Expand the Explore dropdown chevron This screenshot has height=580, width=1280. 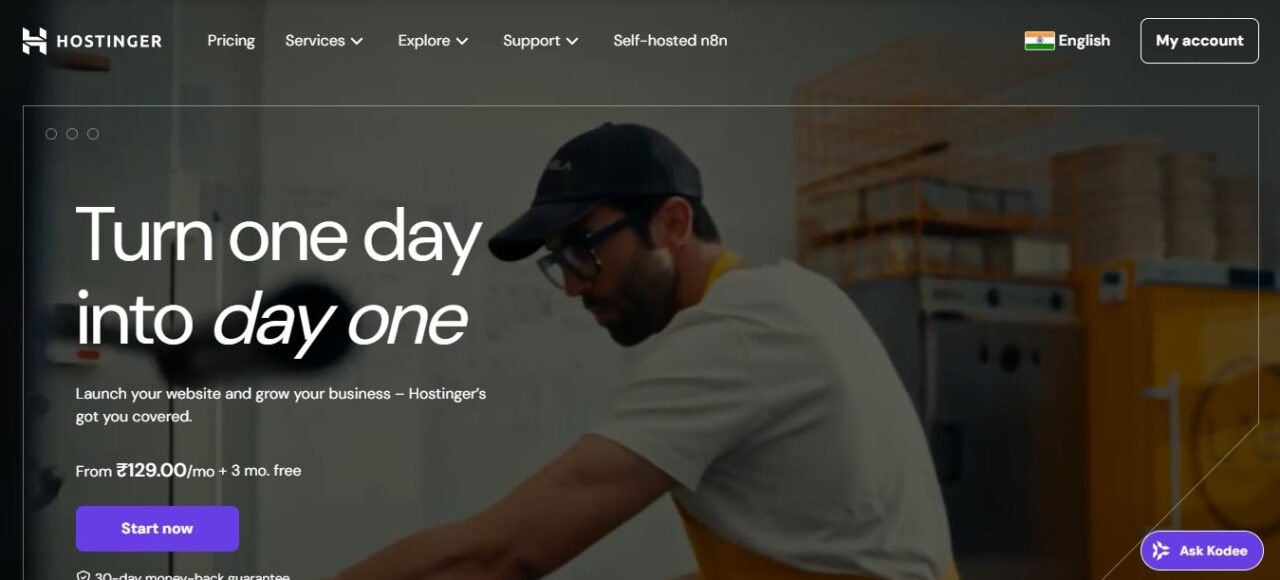click(462, 41)
